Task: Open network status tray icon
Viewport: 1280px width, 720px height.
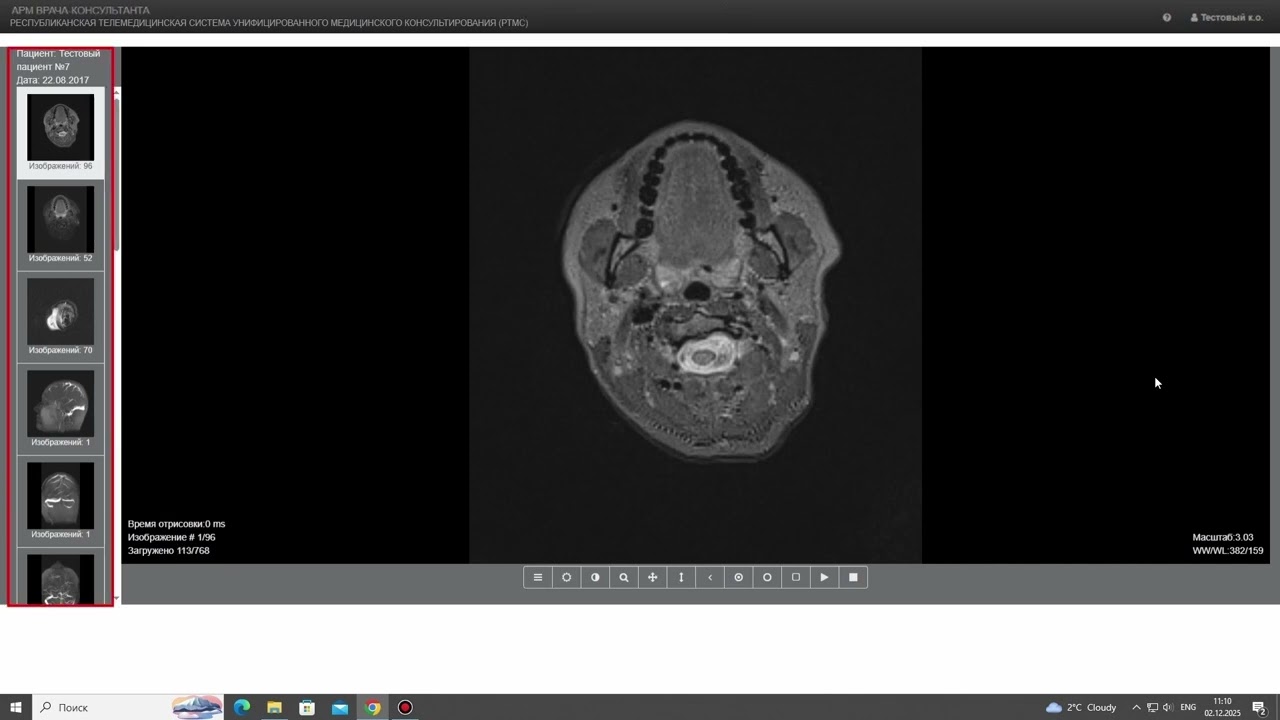Action: tap(1152, 707)
